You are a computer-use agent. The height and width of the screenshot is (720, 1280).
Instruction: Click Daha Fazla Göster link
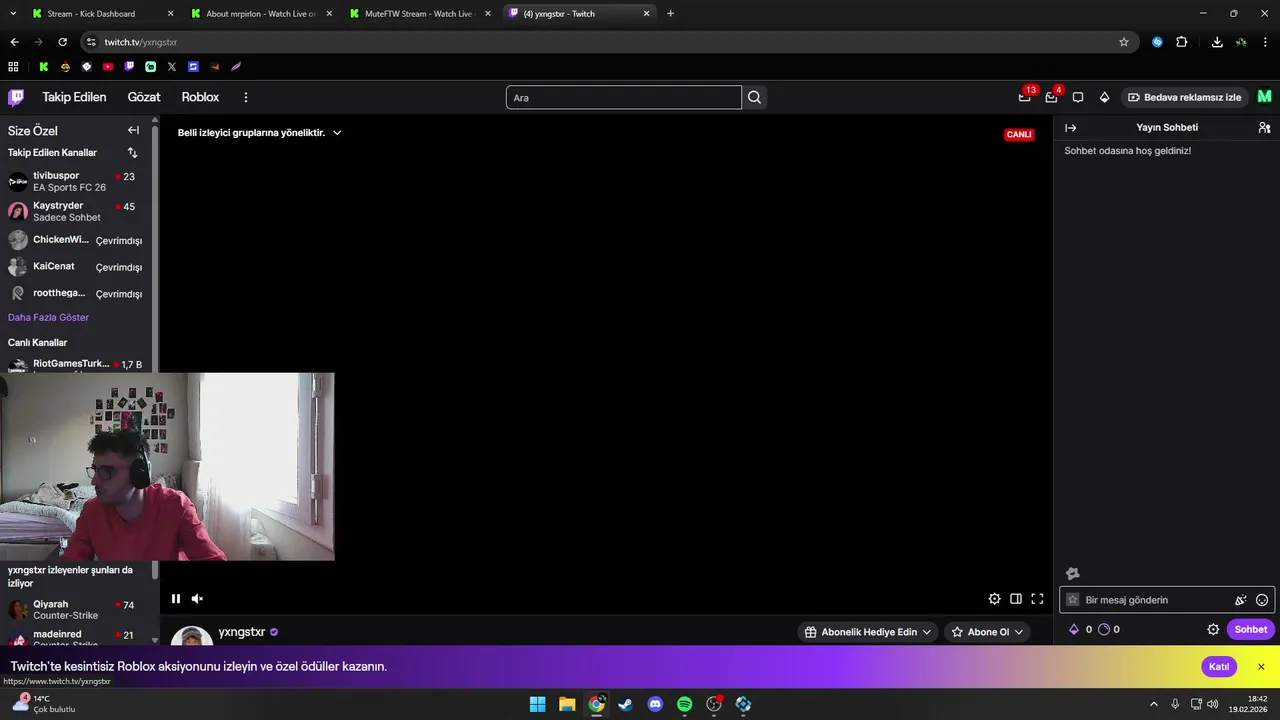pyautogui.click(x=48, y=317)
